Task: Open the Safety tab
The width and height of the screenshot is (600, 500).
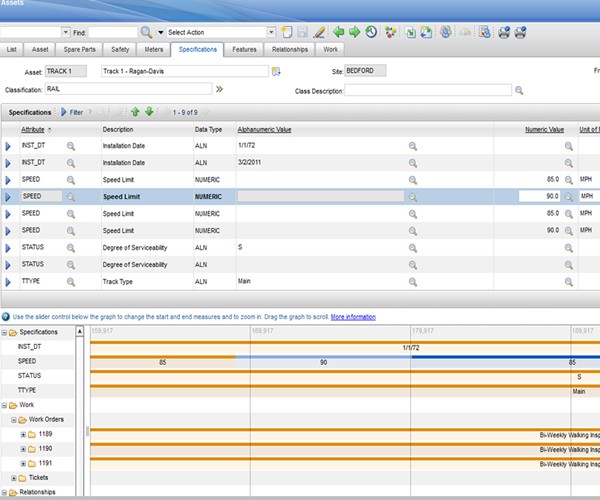Action: 120,49
